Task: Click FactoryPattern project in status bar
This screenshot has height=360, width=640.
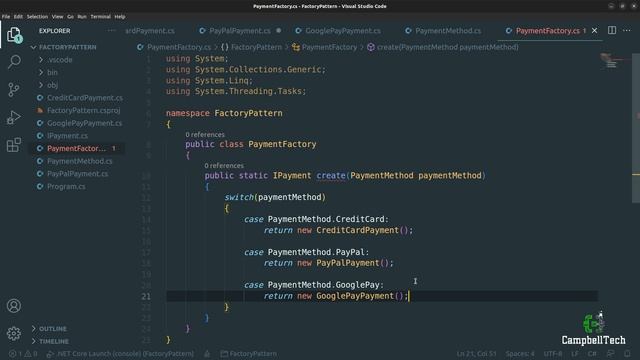Action: point(249,354)
